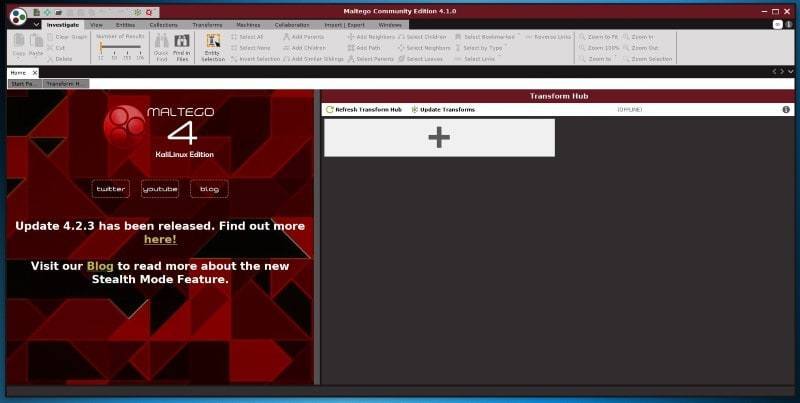
Task: Adjust the Number of Results slider
Action: [x=102, y=47]
